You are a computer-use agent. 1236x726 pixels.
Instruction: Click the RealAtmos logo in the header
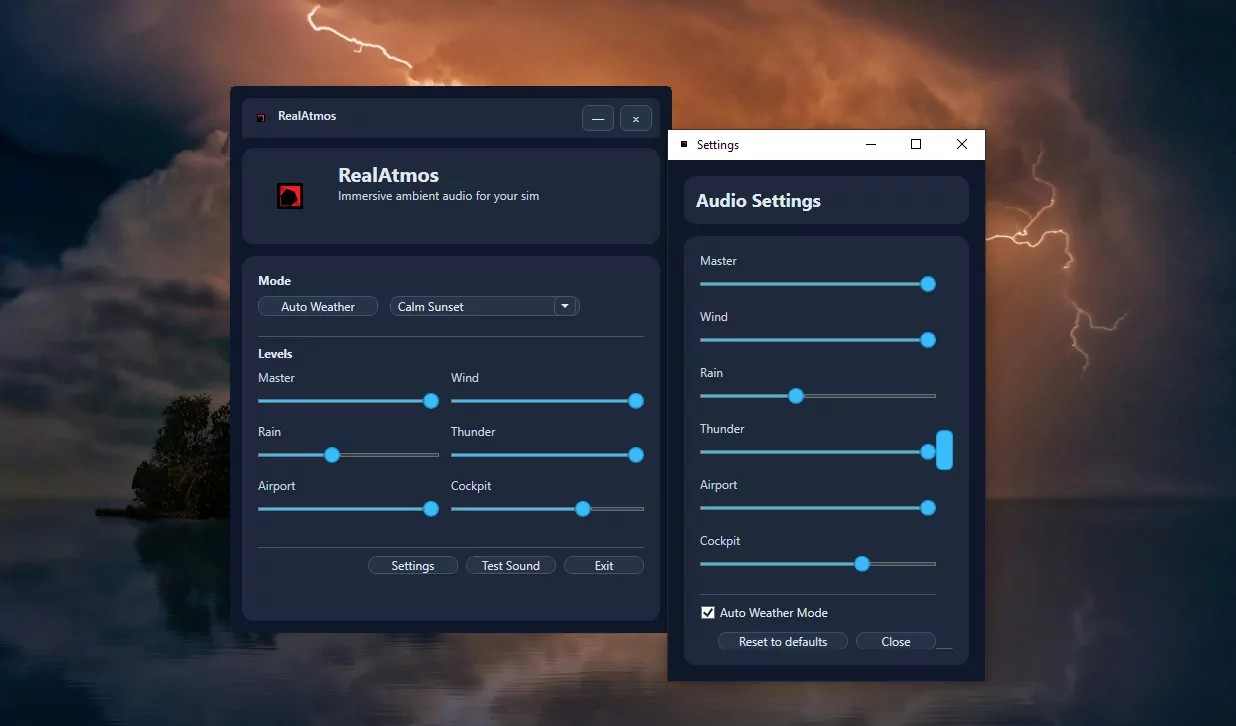290,196
